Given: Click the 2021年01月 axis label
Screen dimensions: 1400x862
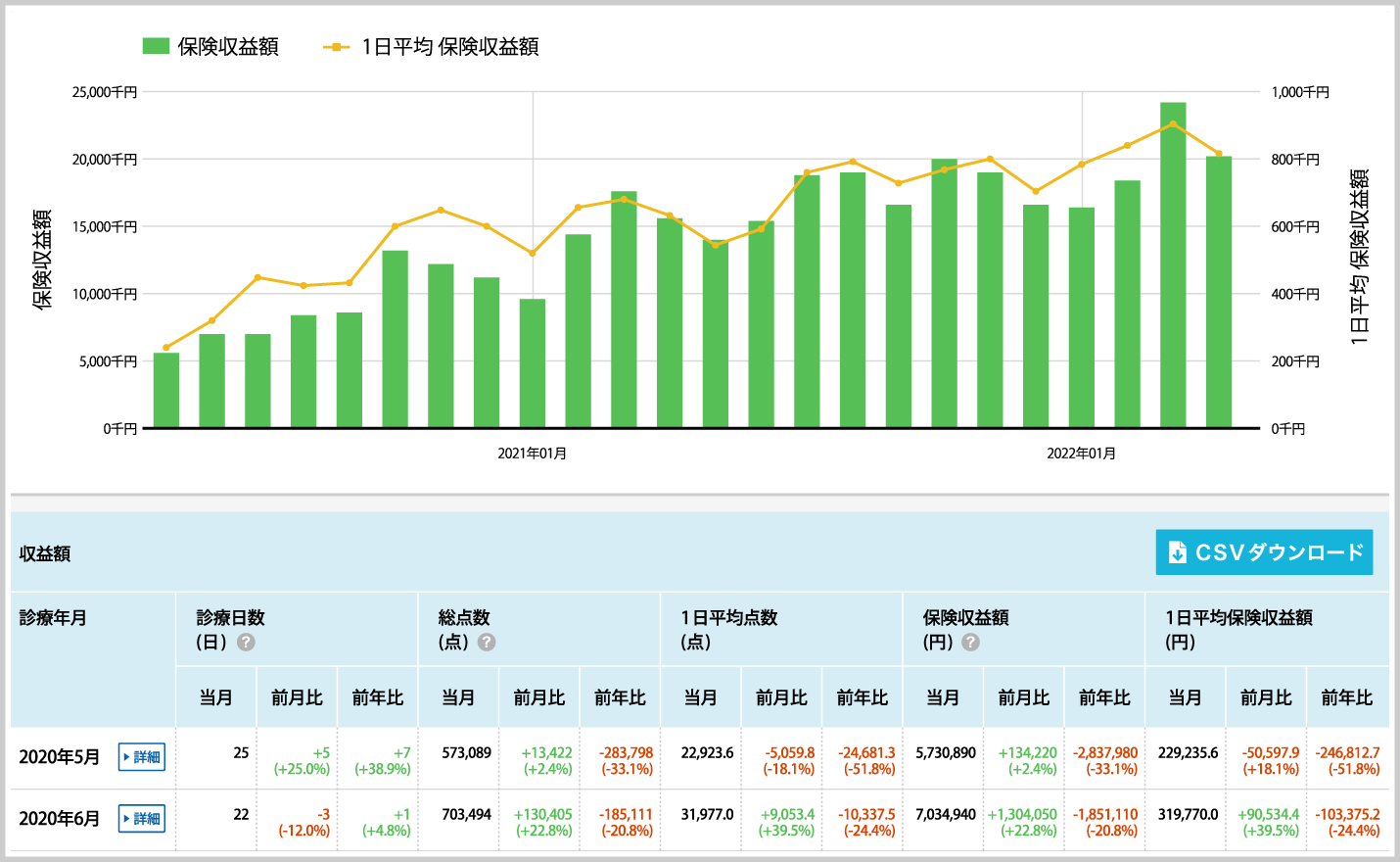Looking at the screenshot, I should tap(533, 454).
